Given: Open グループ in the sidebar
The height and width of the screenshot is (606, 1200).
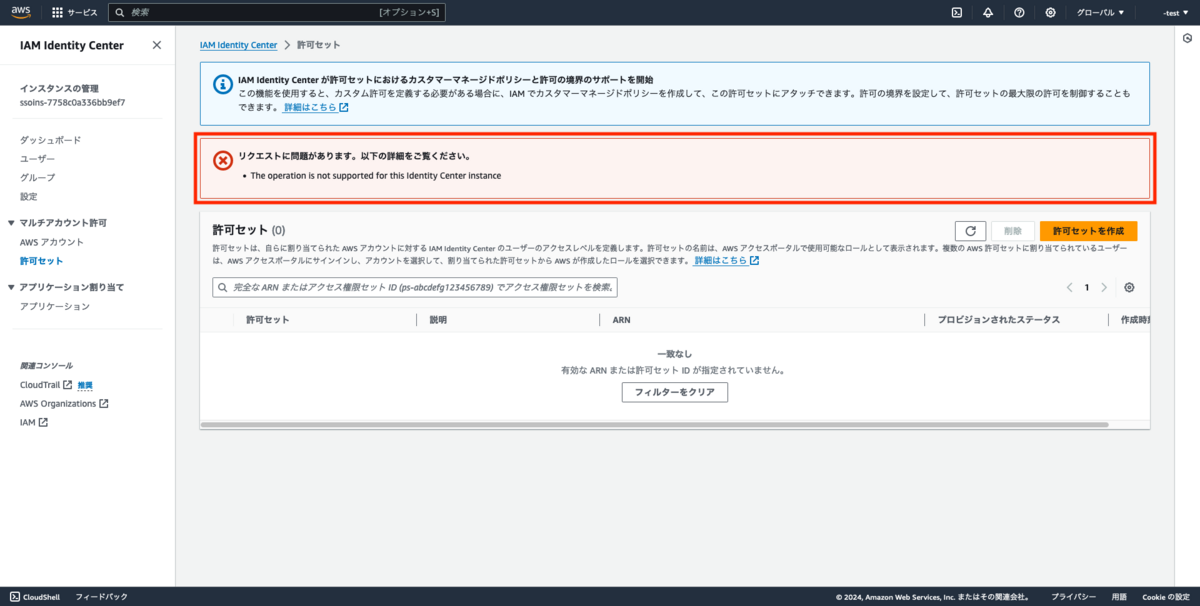Looking at the screenshot, I should pos(38,177).
